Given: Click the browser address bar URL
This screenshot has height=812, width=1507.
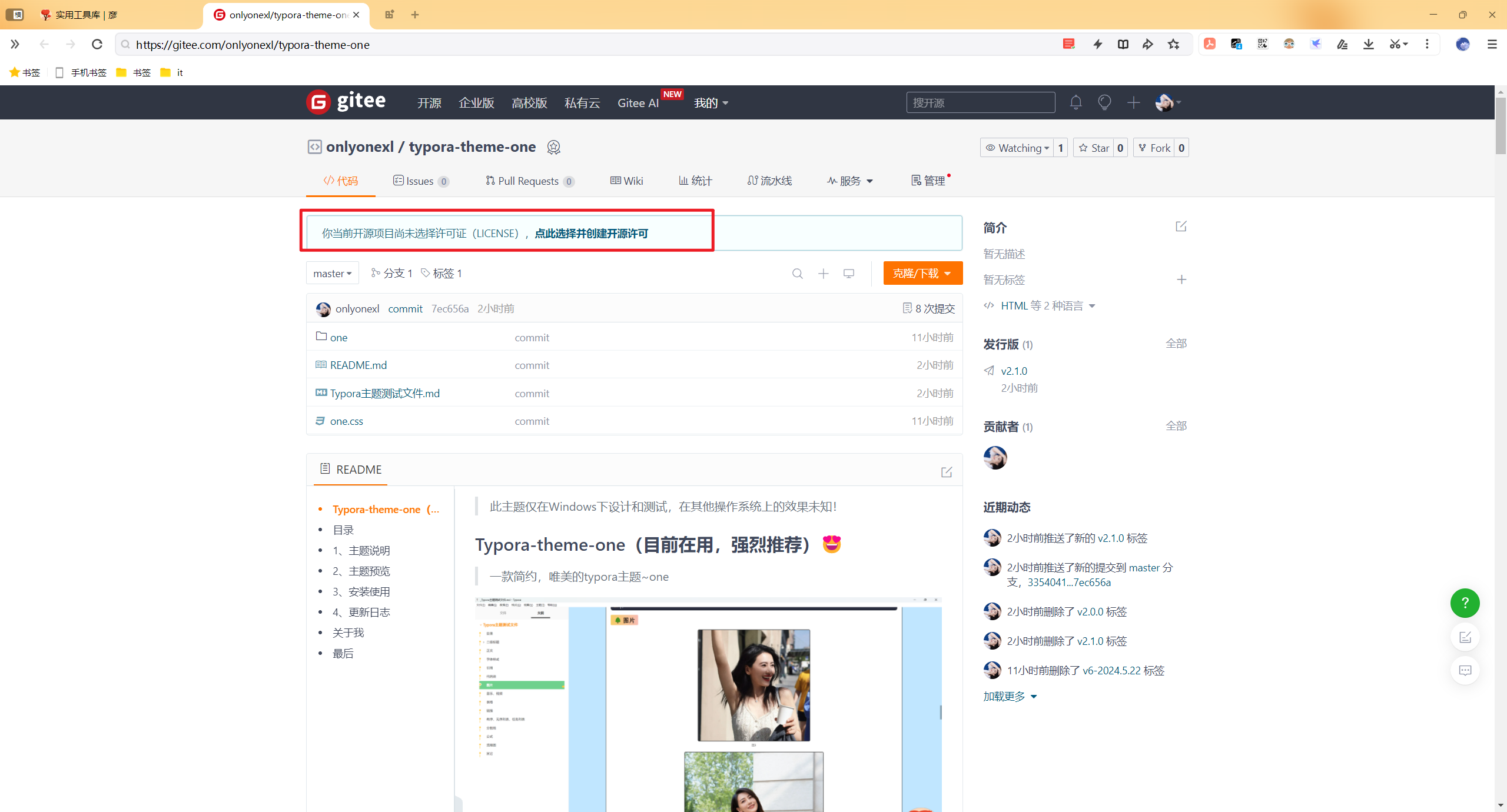Looking at the screenshot, I should (x=253, y=45).
